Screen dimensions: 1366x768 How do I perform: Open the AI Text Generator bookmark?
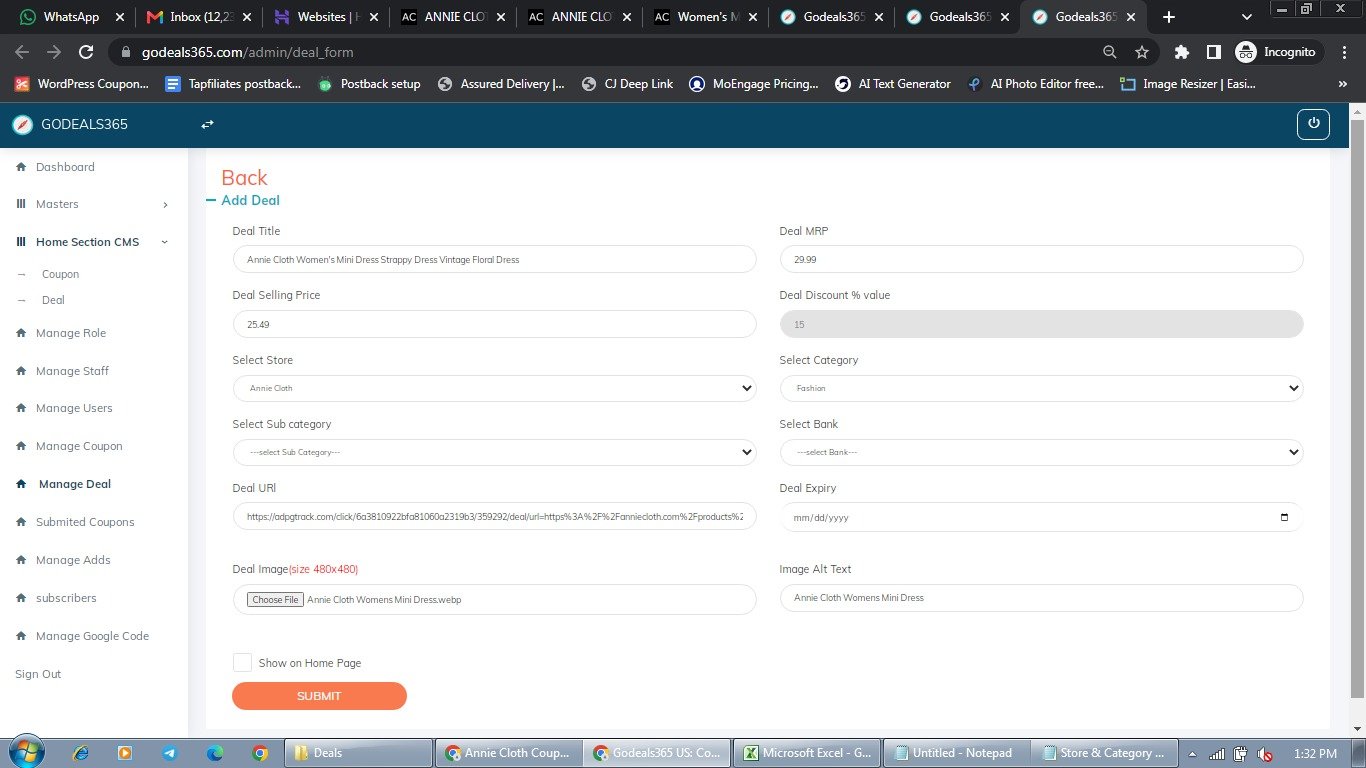893,84
